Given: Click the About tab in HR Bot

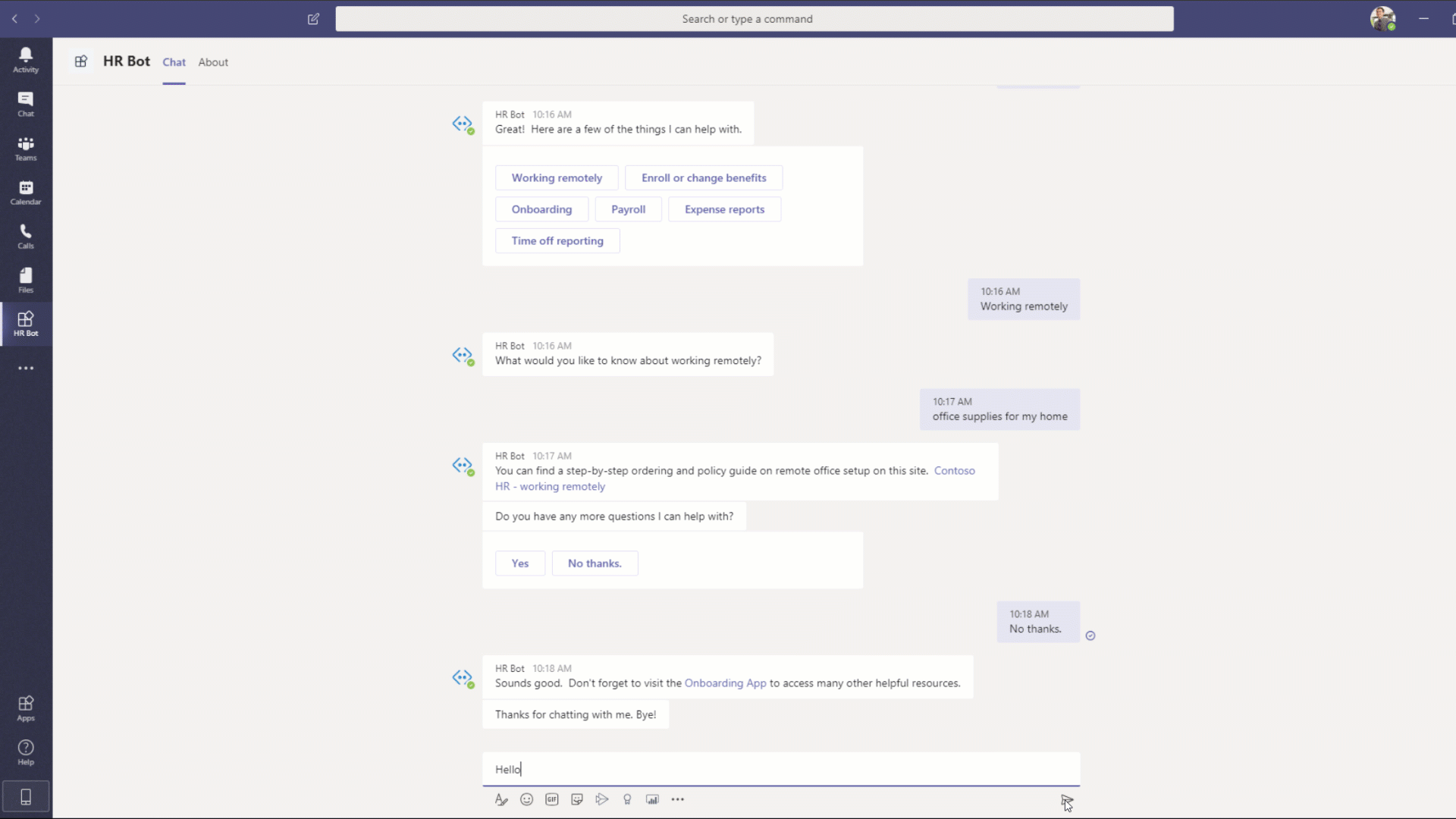Looking at the screenshot, I should [213, 62].
